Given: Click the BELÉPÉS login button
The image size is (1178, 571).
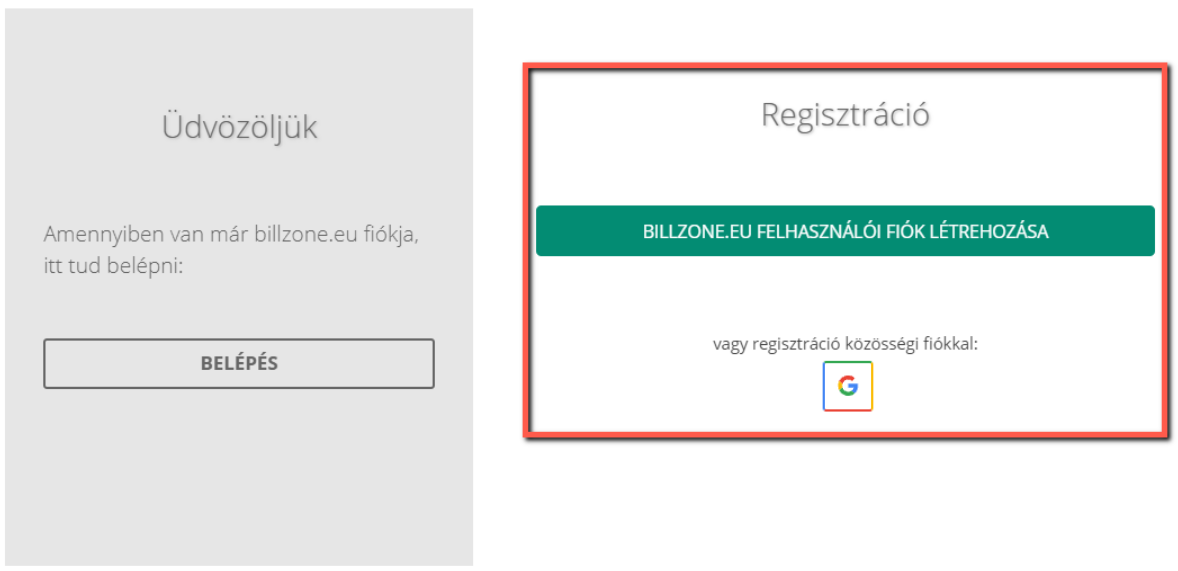Looking at the screenshot, I should coord(239,364).
